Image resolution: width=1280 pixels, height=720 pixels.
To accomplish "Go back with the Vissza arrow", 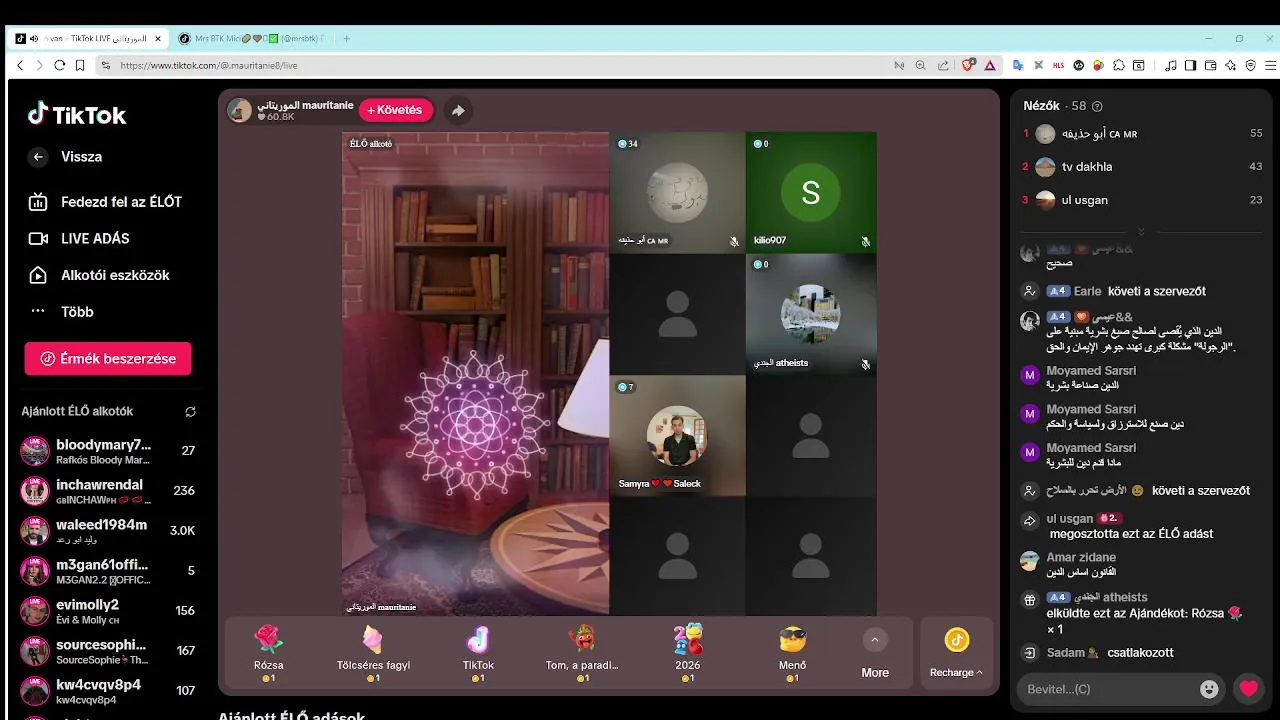I will coord(38,157).
